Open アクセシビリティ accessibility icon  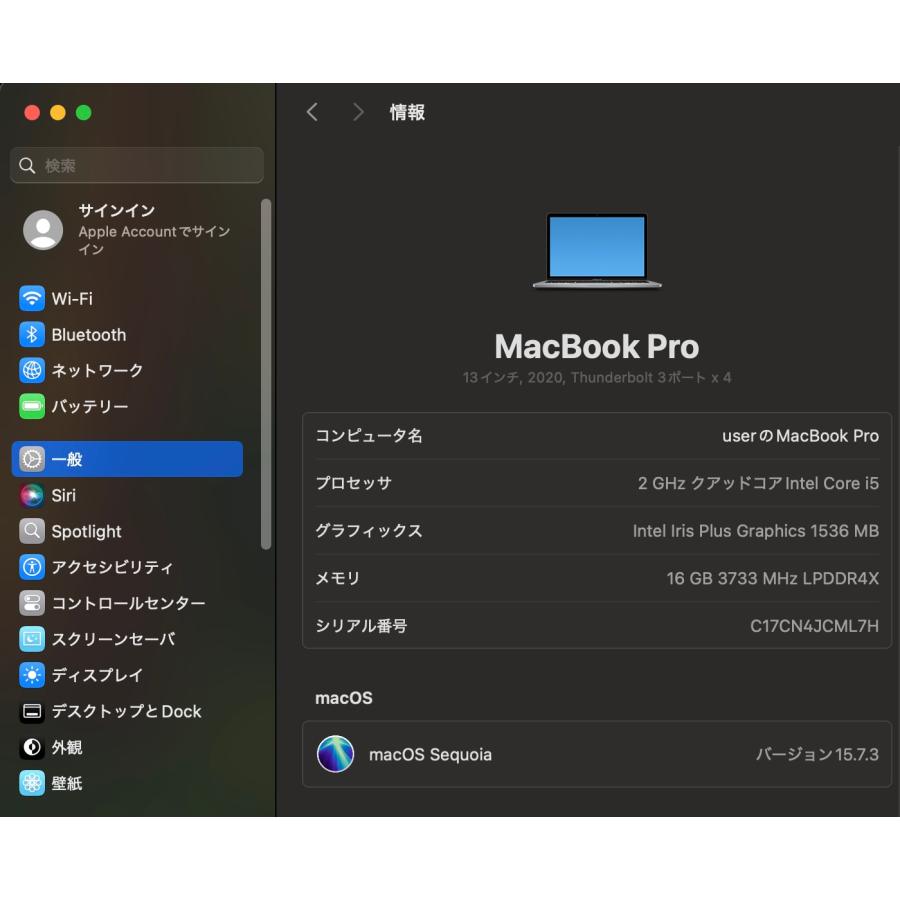tap(32, 567)
